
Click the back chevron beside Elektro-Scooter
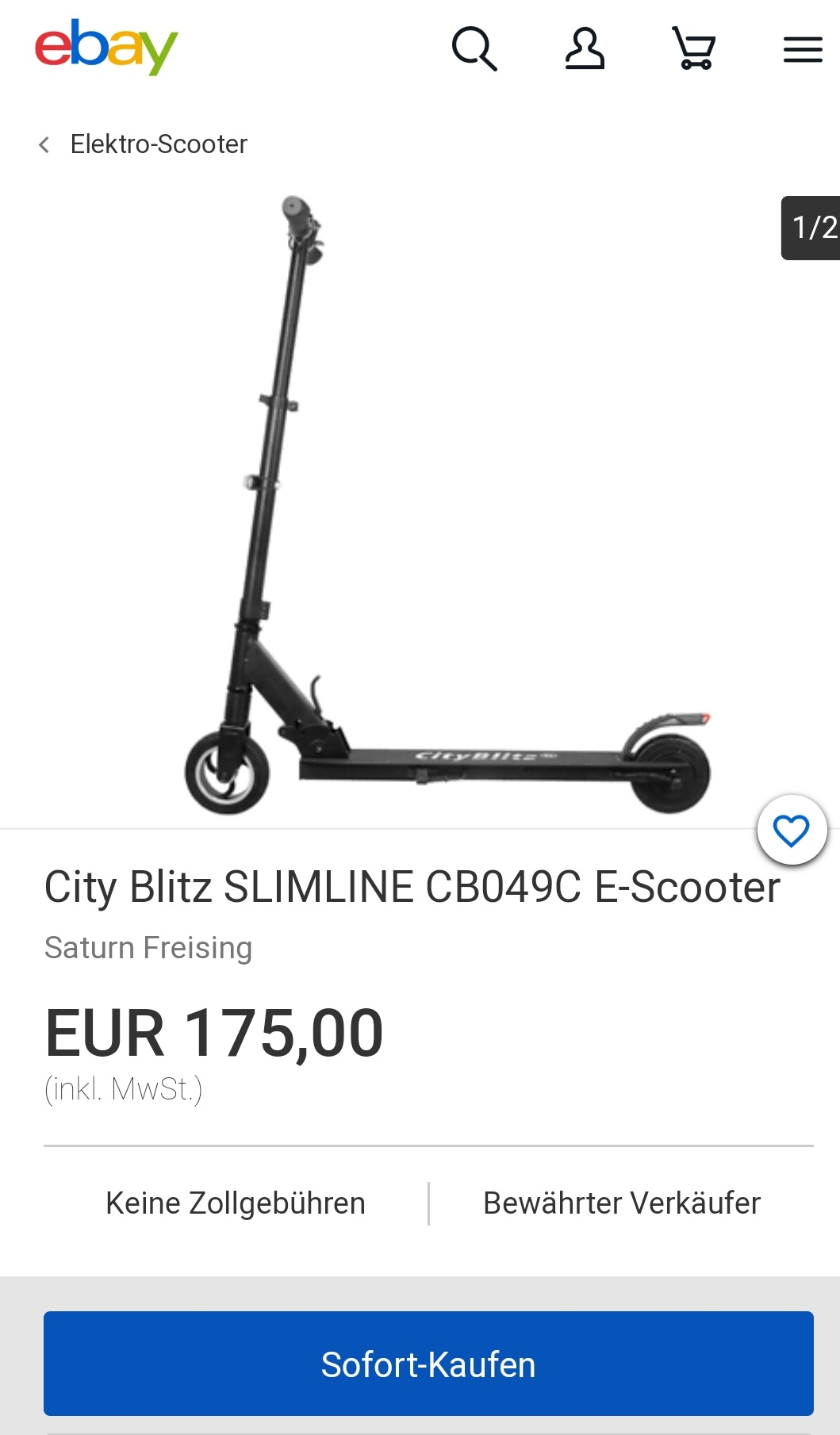click(44, 144)
